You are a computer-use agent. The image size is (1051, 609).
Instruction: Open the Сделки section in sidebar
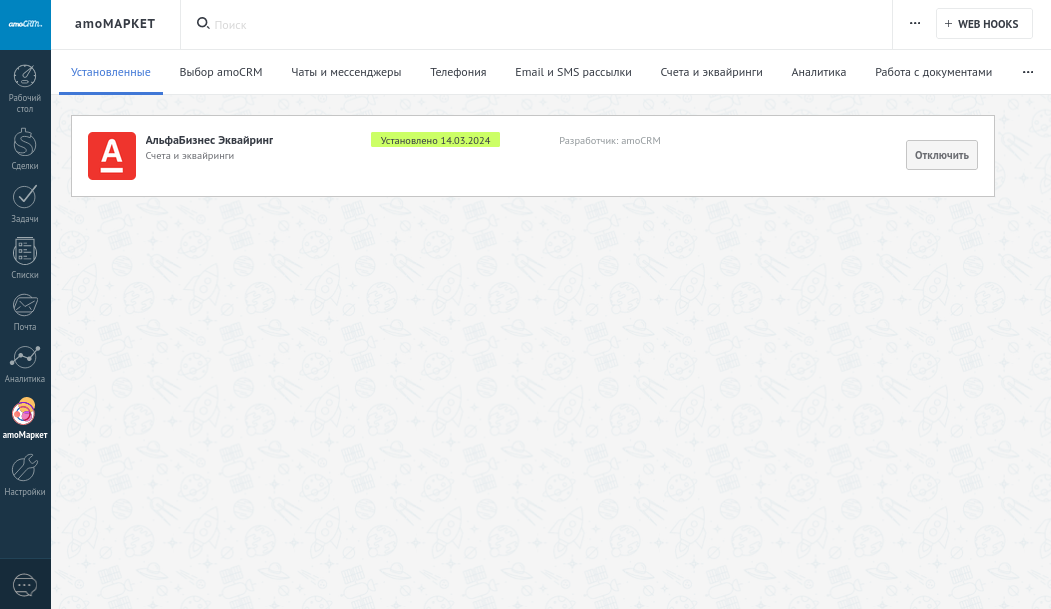click(x=25, y=149)
